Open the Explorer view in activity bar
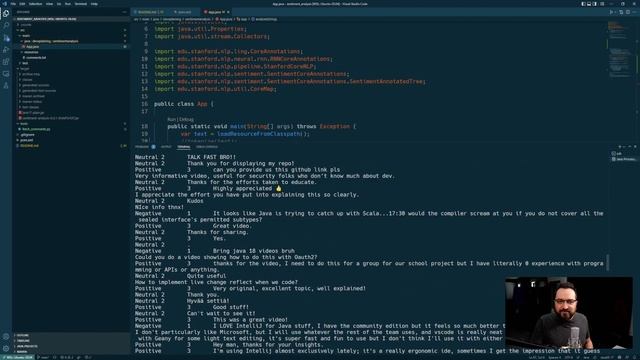Screen dimensions: 640x360 coord(6,13)
